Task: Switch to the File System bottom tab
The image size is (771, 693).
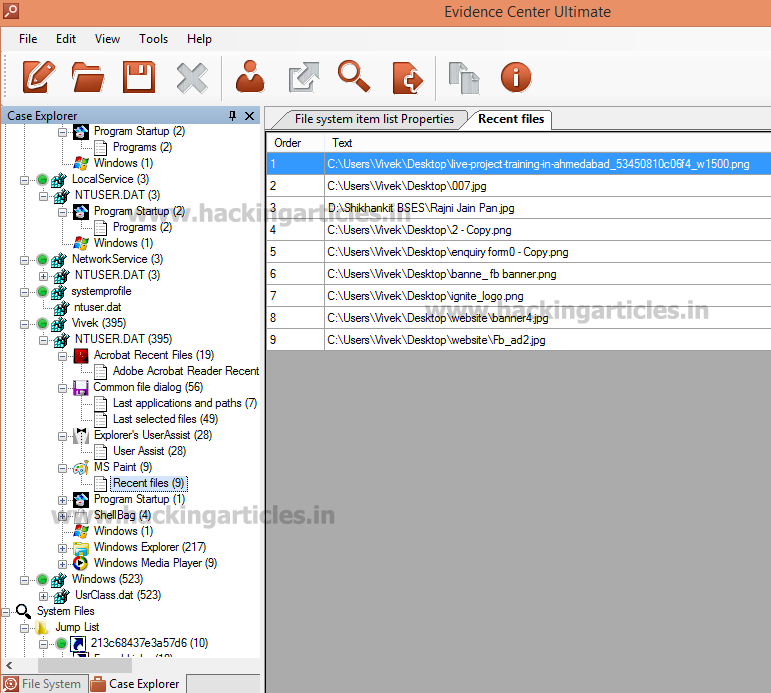Action: tap(44, 684)
